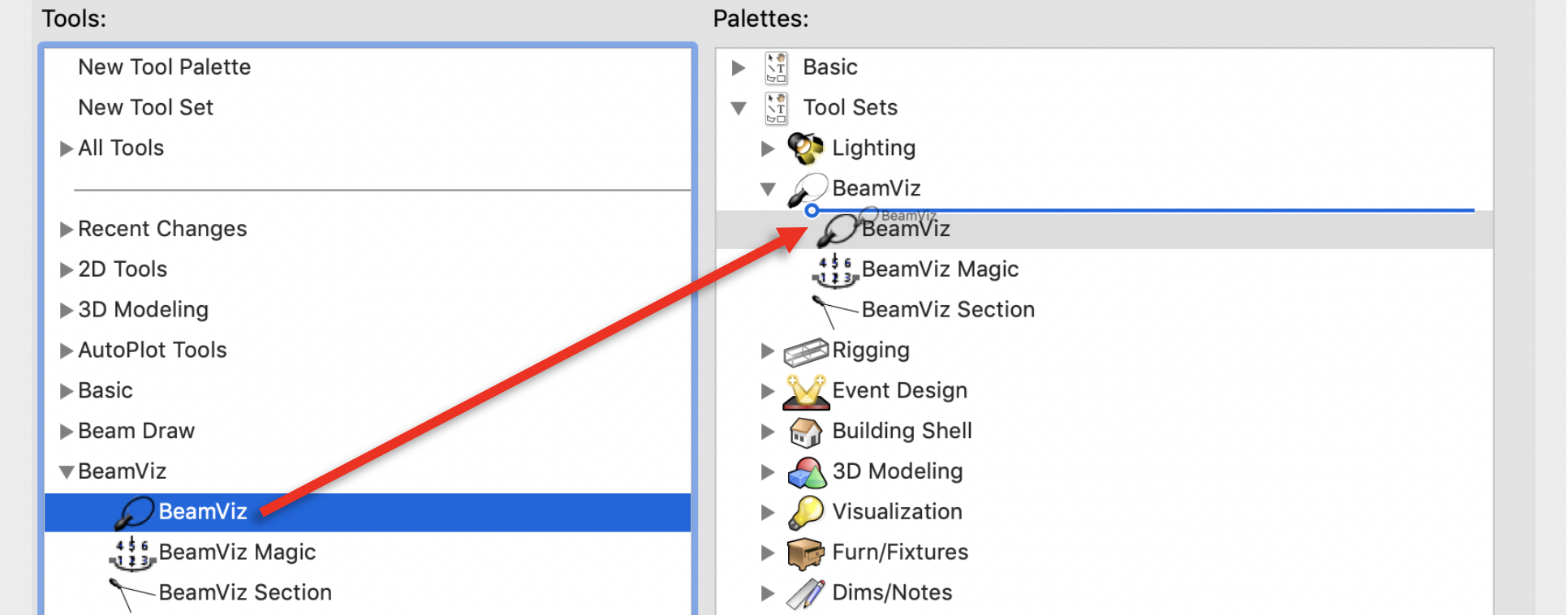Viewport: 1568px width, 615px height.
Task: Collapse the BeamViz group in the Tools list
Action: pos(67,472)
